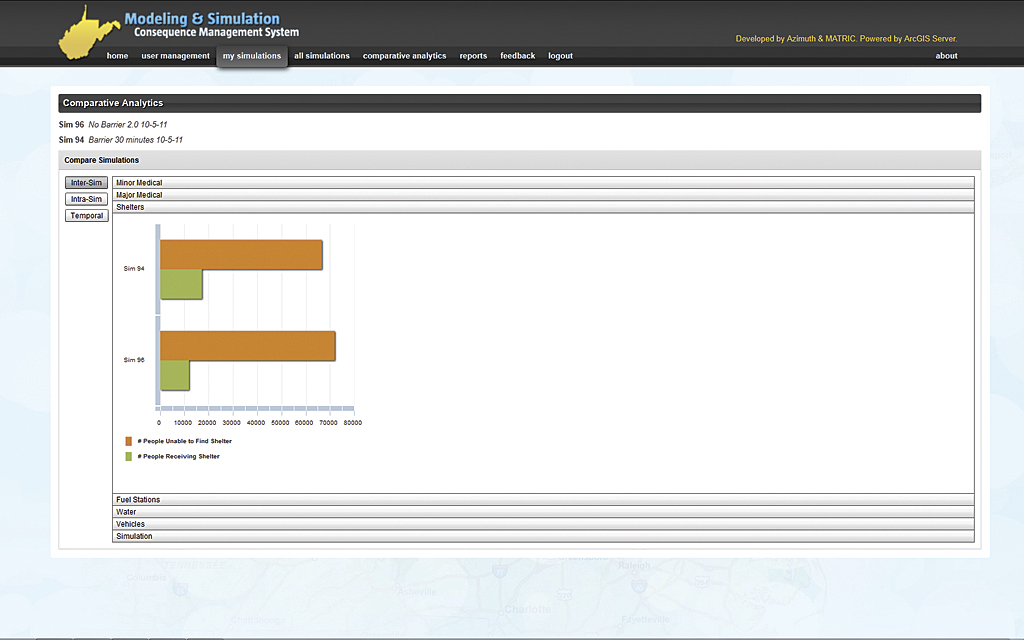Viewport: 1024px width, 640px height.
Task: Click the Sim 94 orange bar in chart
Action: point(241,255)
